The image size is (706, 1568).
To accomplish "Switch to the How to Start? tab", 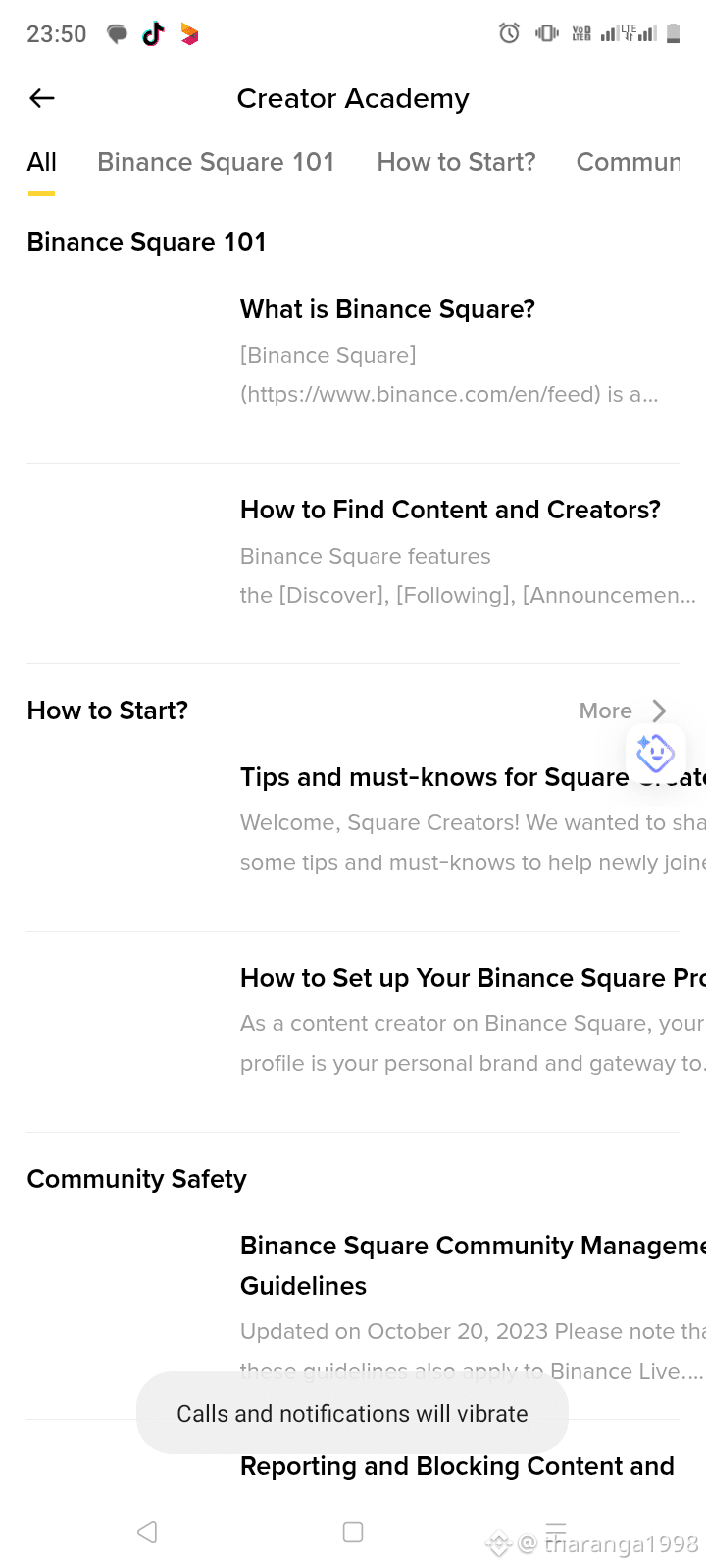I will click(456, 162).
